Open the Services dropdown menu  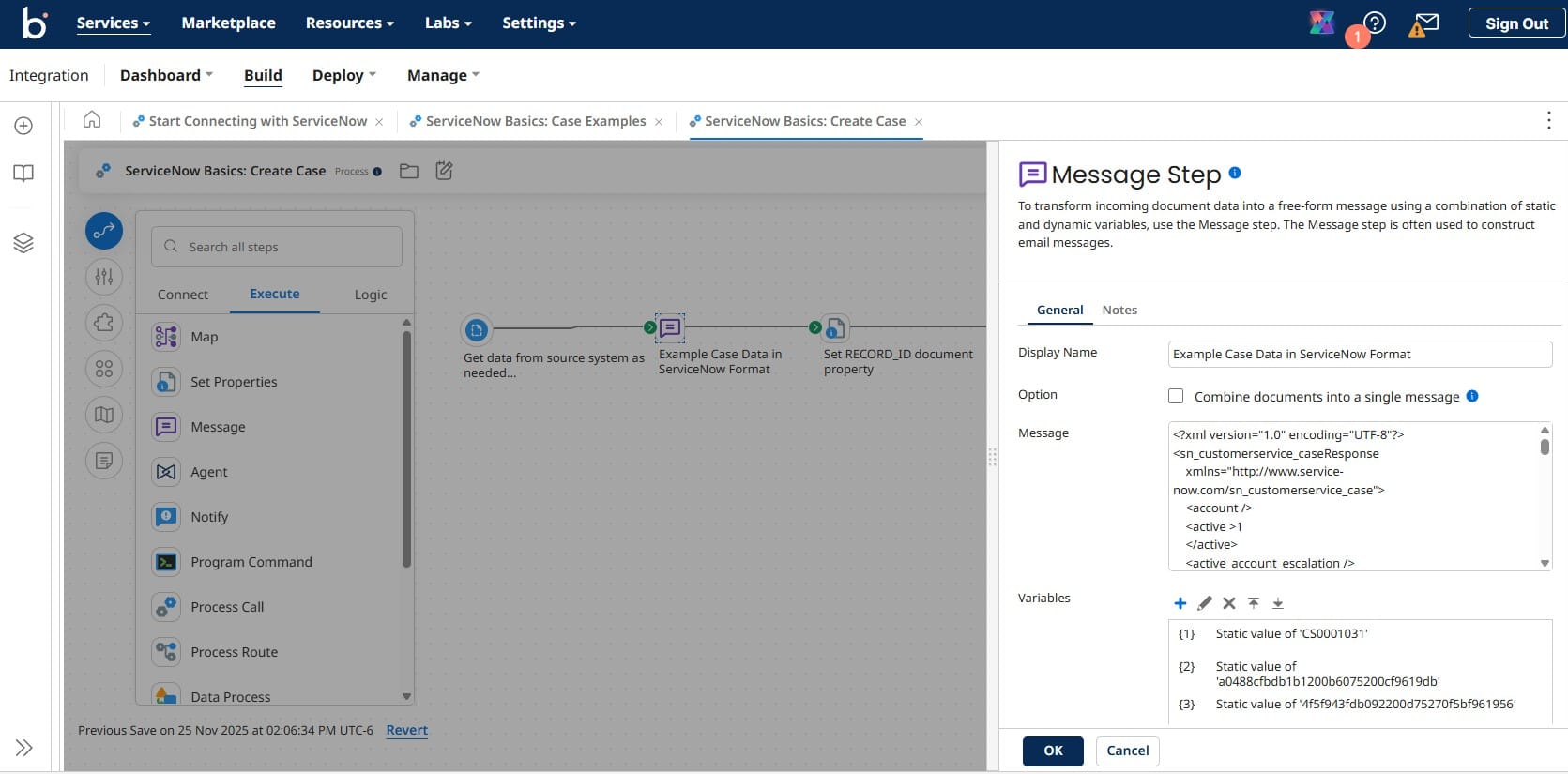point(114,23)
